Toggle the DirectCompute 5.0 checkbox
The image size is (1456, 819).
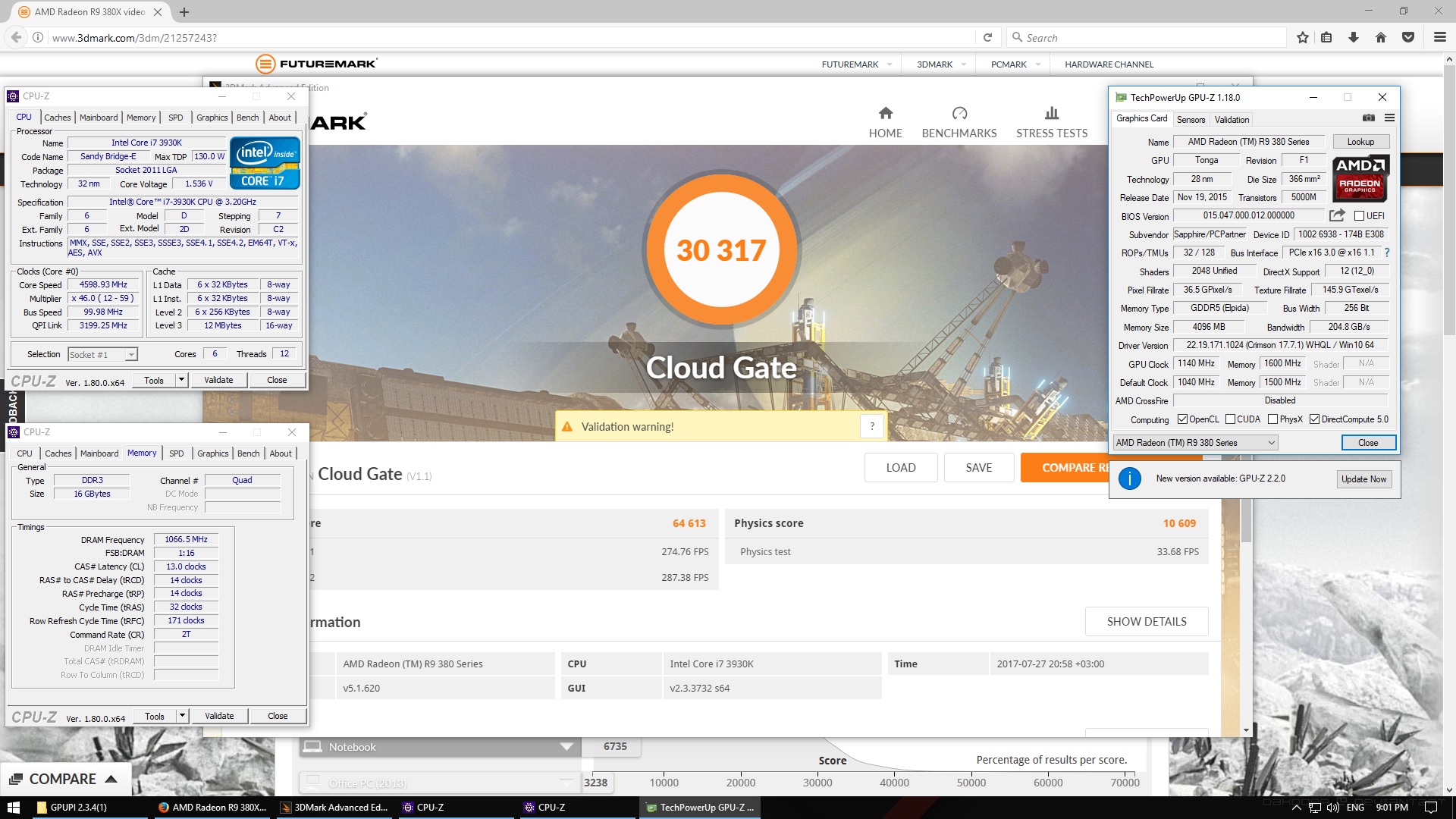[1314, 419]
